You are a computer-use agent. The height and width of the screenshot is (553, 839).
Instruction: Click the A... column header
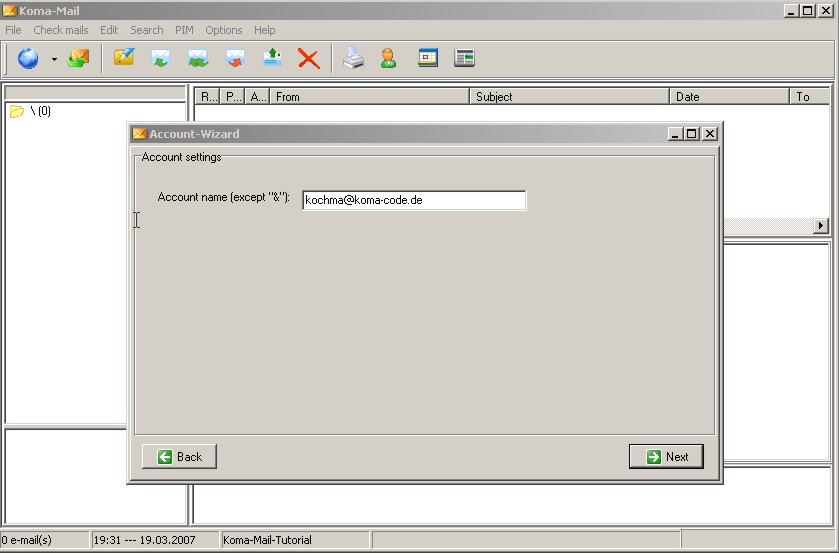coord(257,96)
